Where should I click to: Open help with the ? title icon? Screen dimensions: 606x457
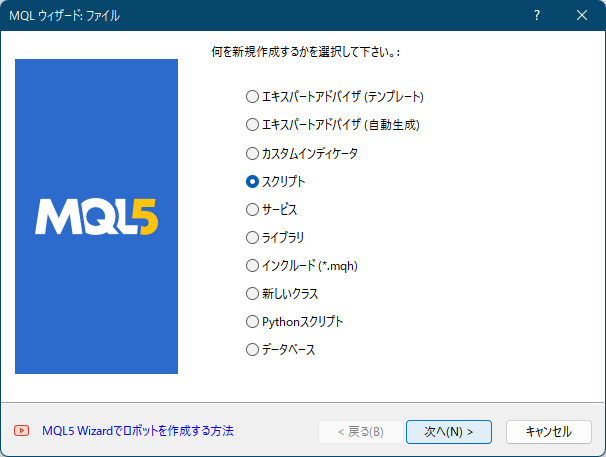click(x=537, y=15)
